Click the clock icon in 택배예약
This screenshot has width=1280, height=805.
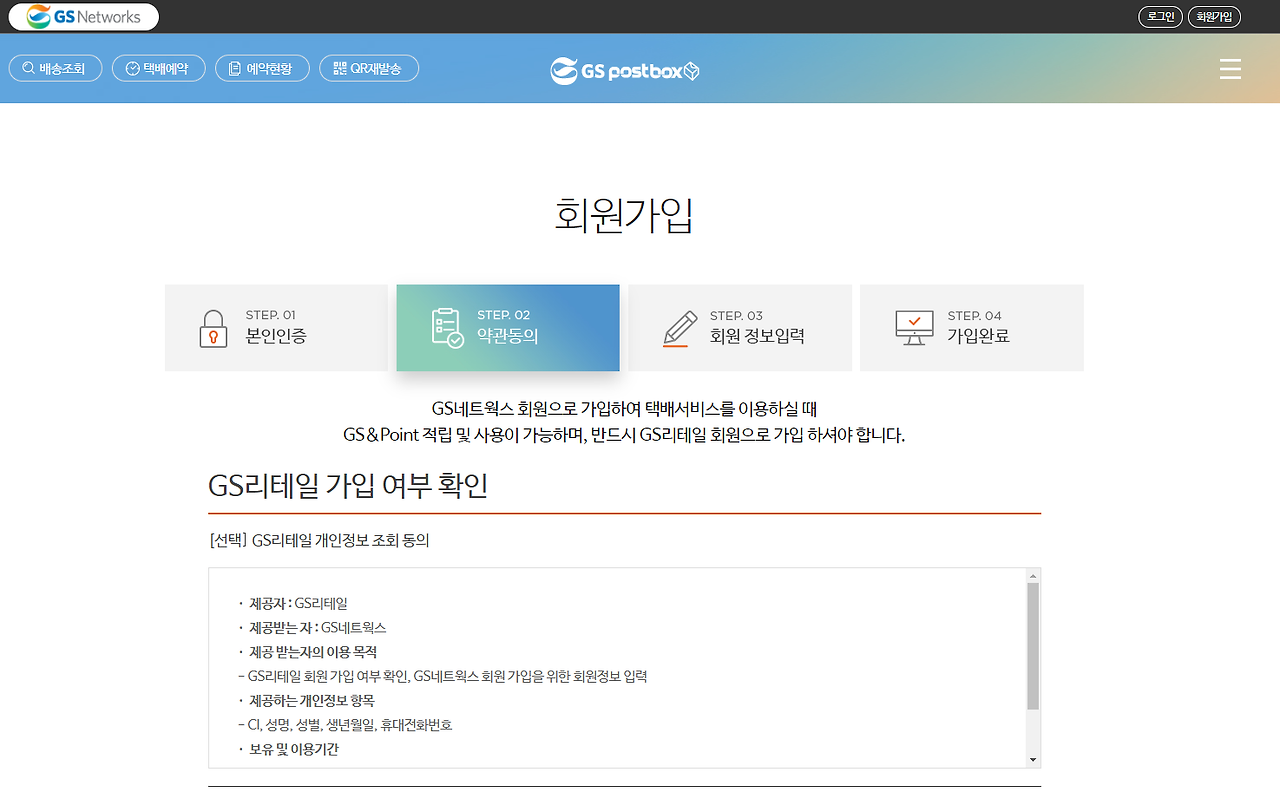pos(133,69)
